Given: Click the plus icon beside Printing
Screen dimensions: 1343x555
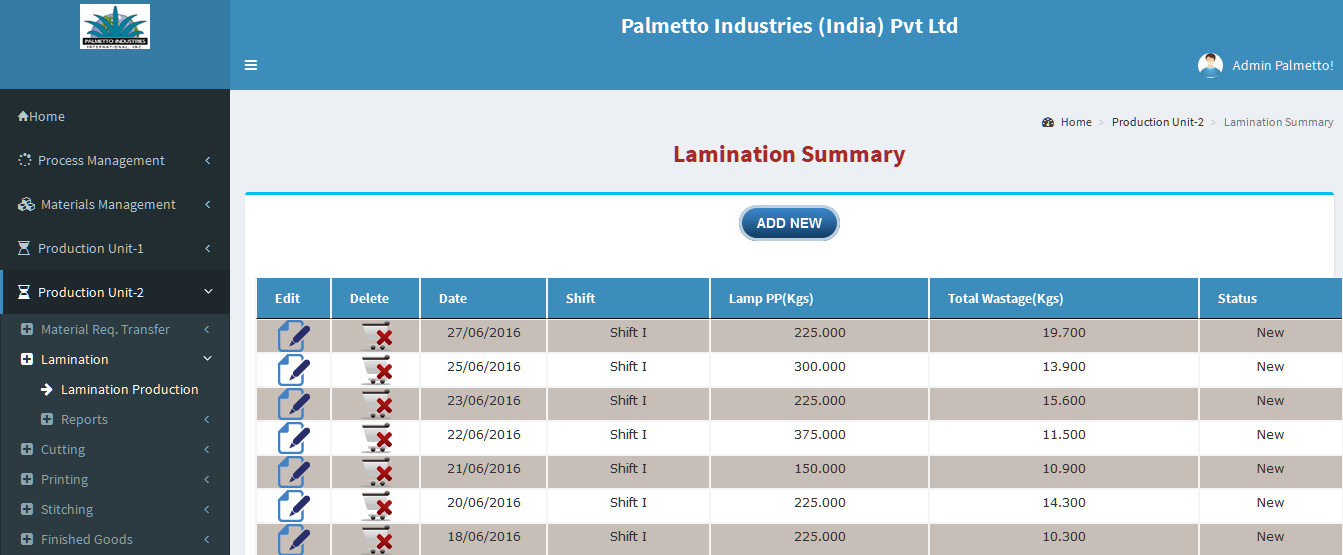Looking at the screenshot, I should (27, 479).
